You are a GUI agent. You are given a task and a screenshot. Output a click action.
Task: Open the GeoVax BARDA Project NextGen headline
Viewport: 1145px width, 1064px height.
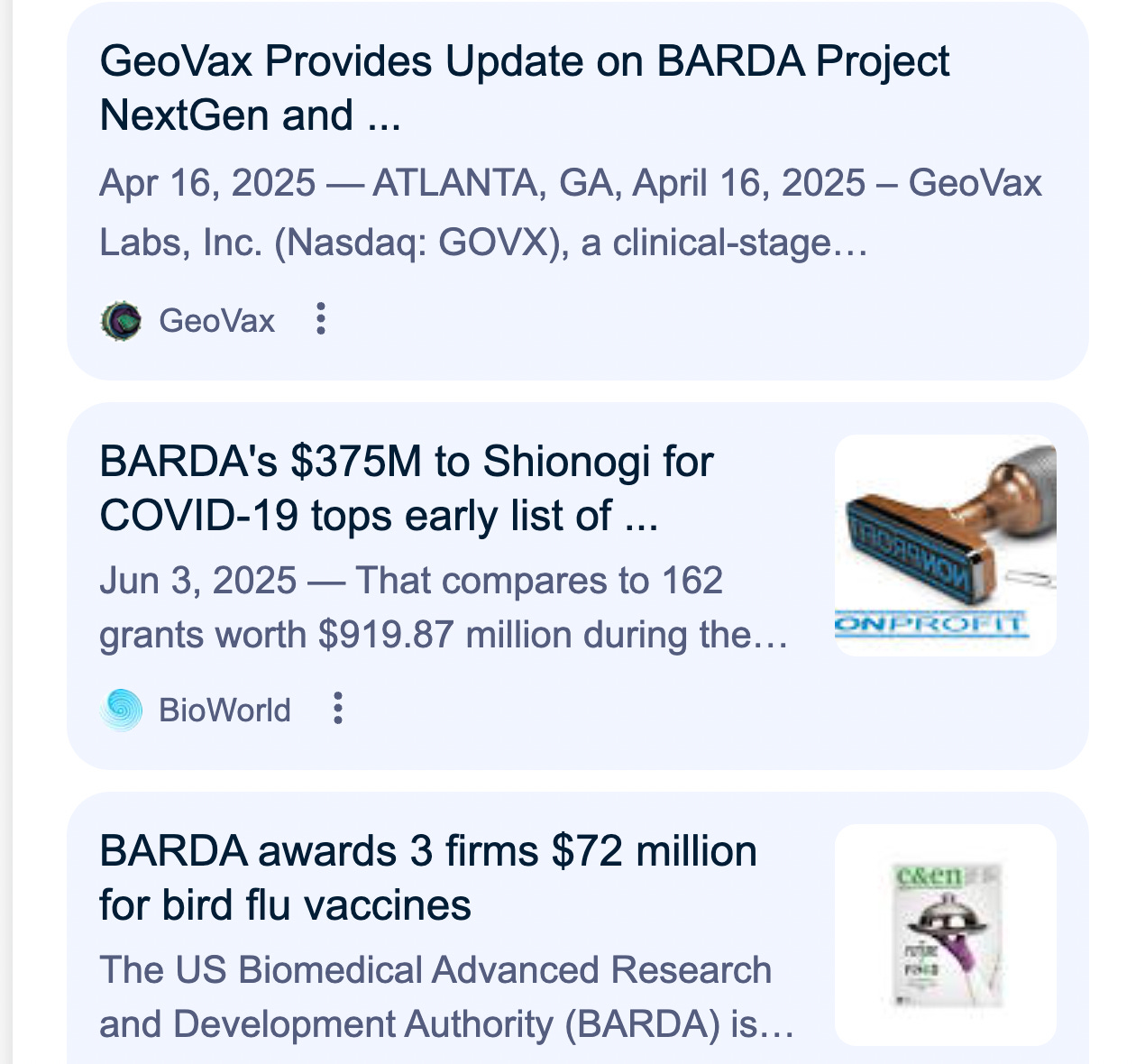pyautogui.click(x=524, y=88)
